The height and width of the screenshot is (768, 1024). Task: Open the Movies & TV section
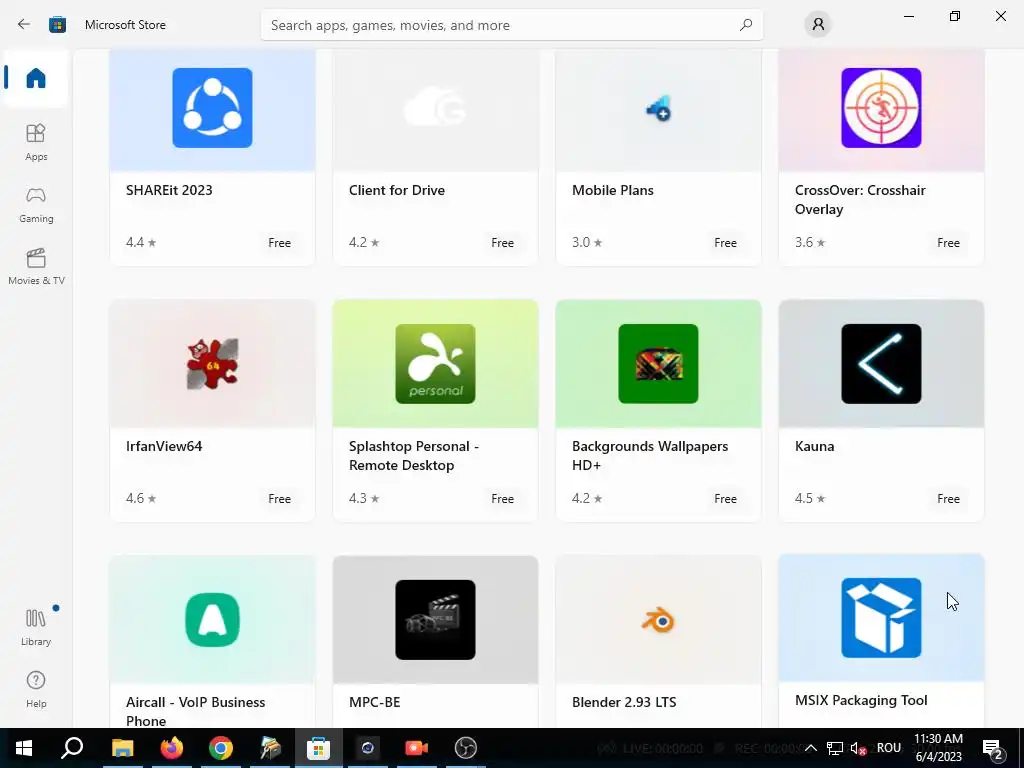(36, 267)
